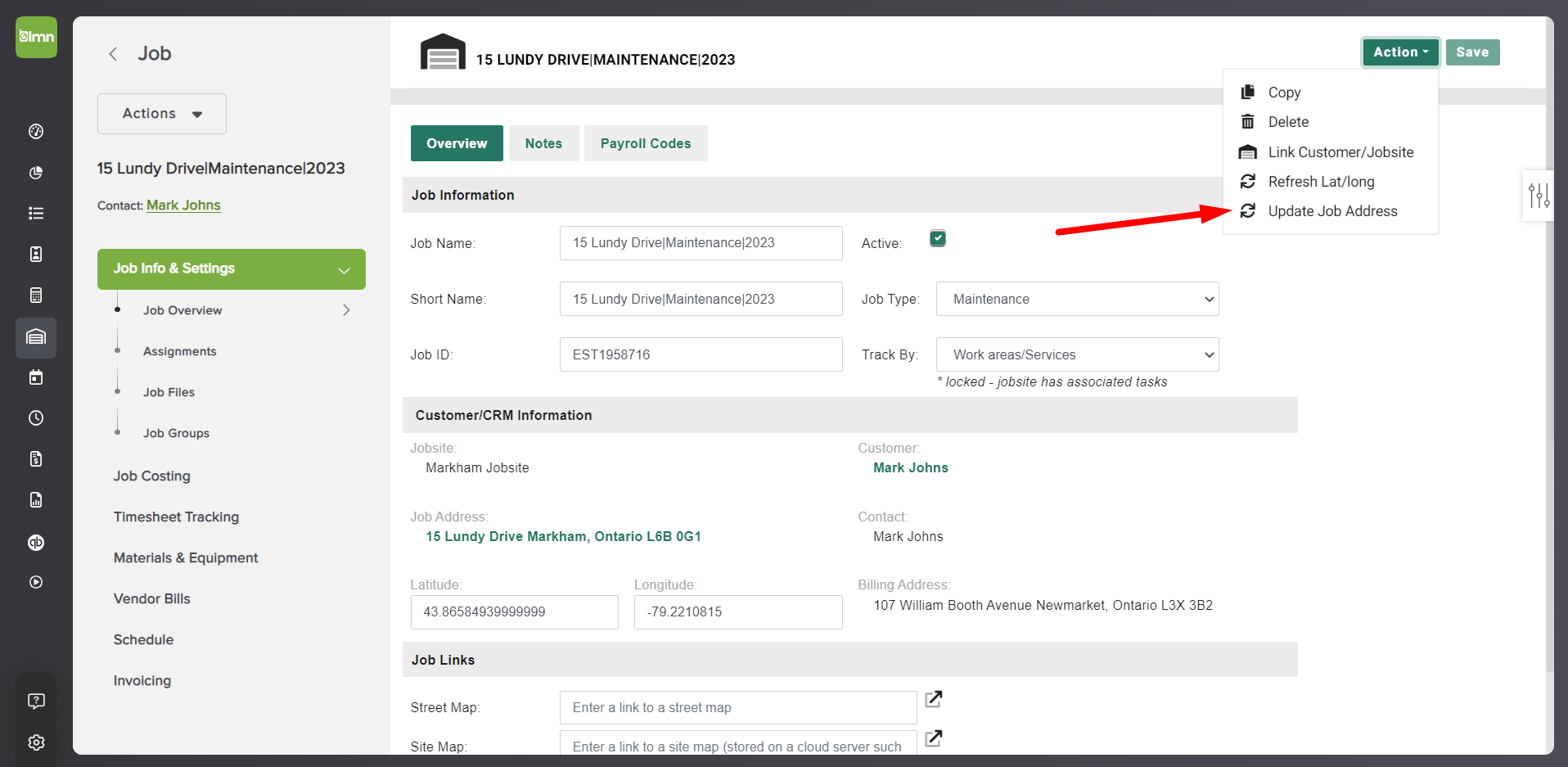Open the contact card sidebar icon
This screenshot has height=767, width=1568.
click(x=36, y=255)
